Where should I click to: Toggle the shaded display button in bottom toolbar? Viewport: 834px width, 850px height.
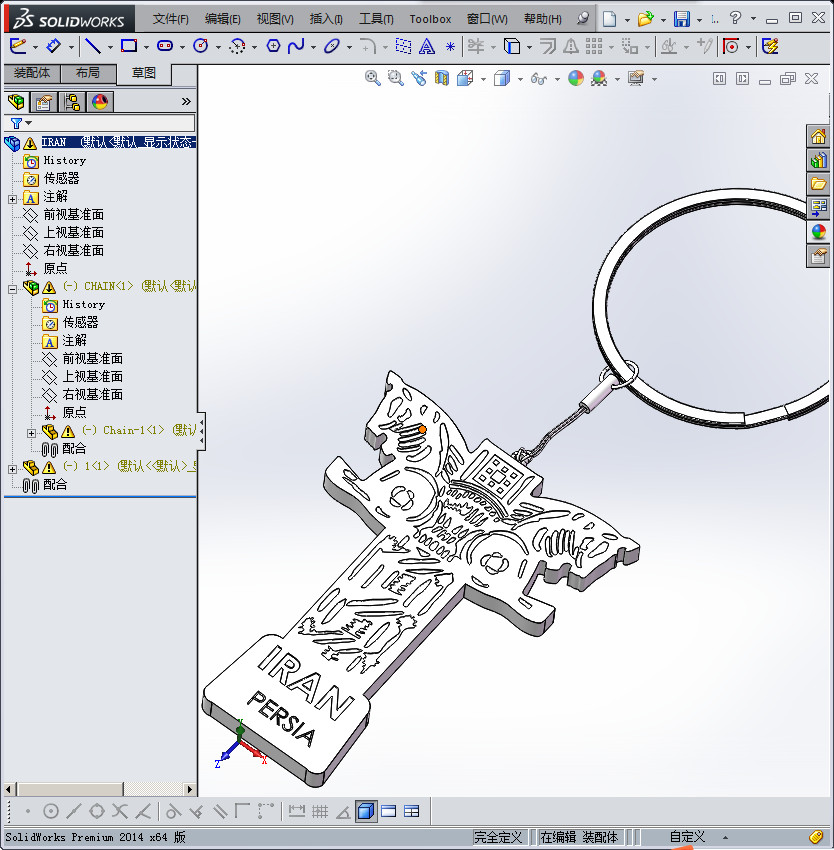click(x=366, y=812)
